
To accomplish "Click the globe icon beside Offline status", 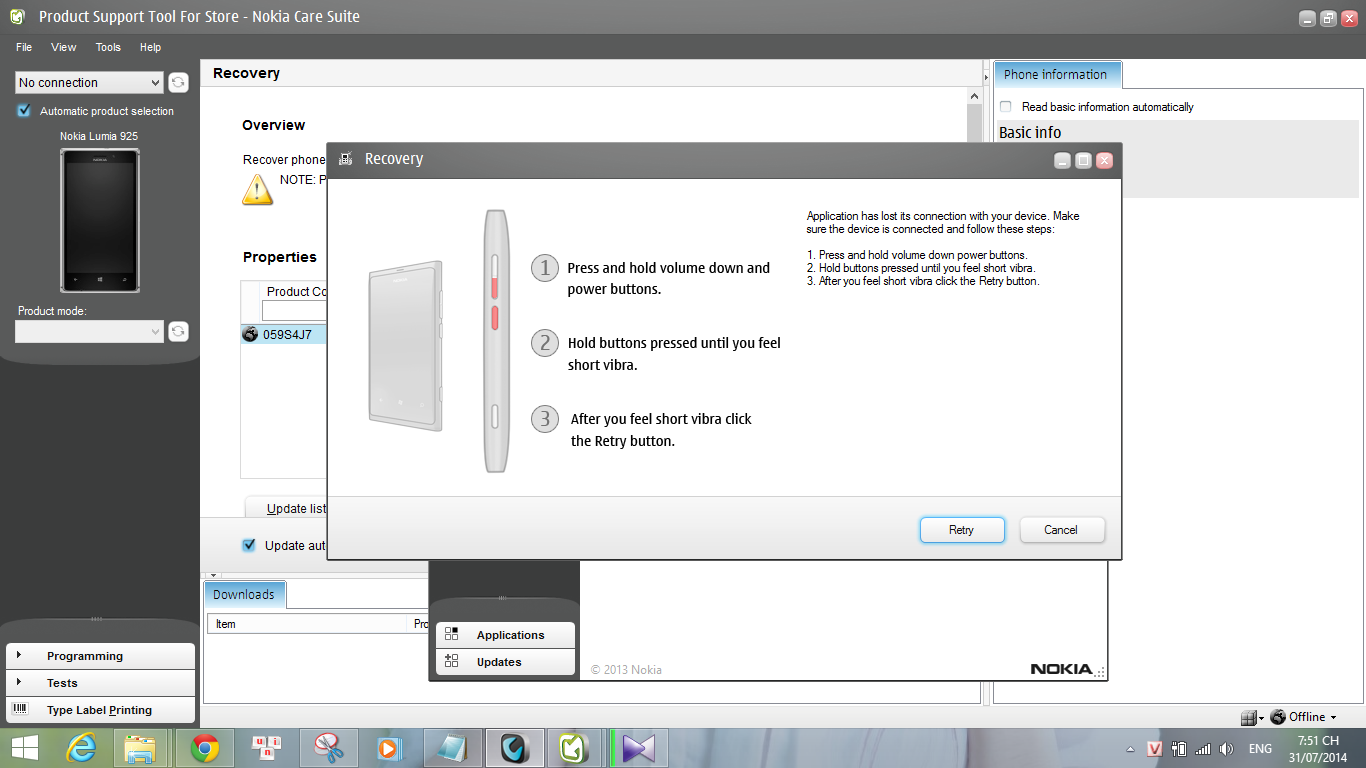I will click(x=1278, y=717).
